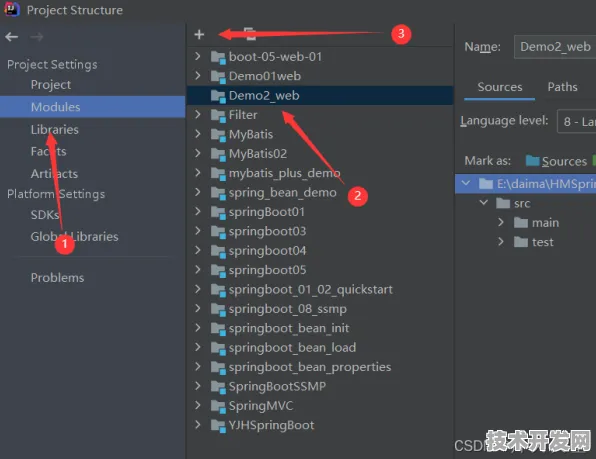Click the plus icon to add module
This screenshot has width=596, height=459.
[199, 35]
